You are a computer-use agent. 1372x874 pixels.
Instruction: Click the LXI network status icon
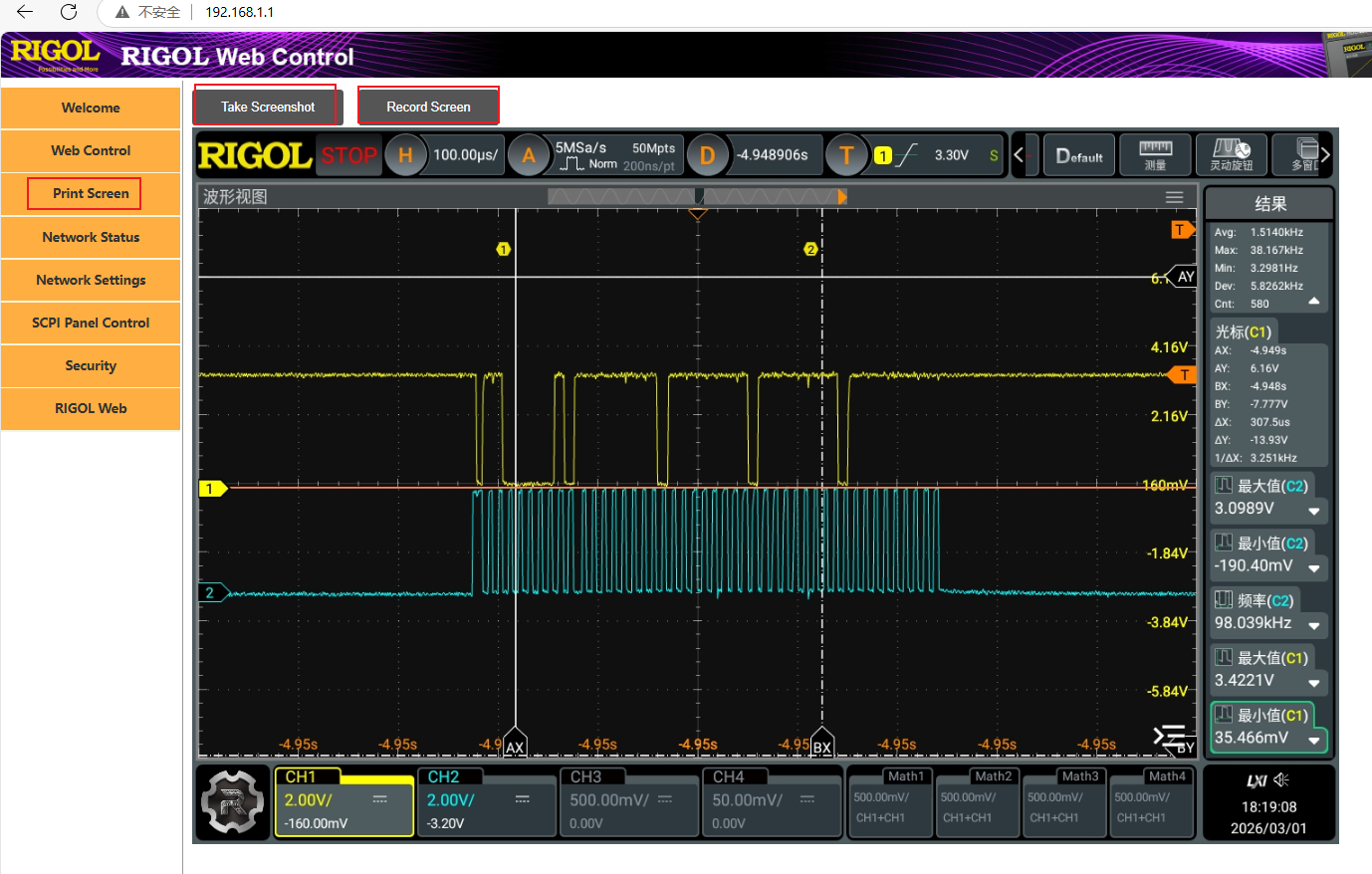(x=1257, y=780)
